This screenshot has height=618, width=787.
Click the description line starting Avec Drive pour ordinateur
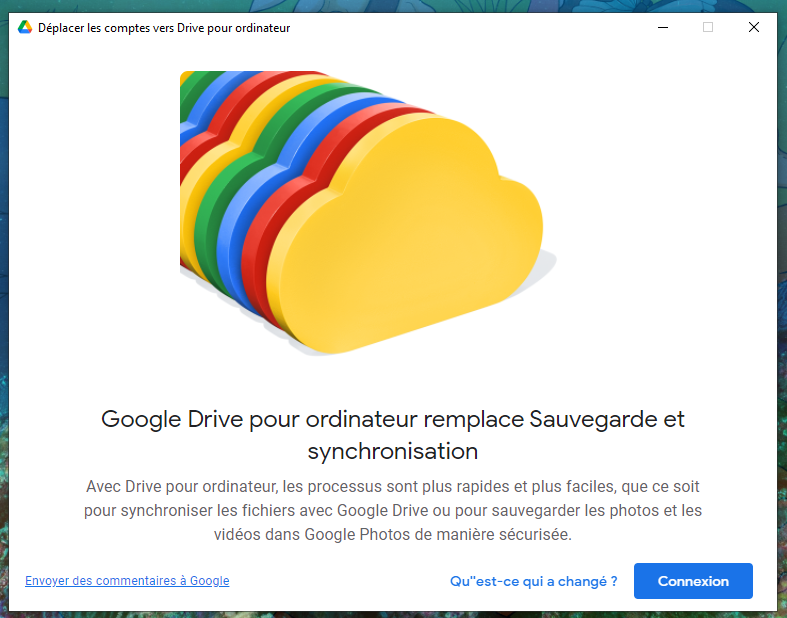point(393,486)
